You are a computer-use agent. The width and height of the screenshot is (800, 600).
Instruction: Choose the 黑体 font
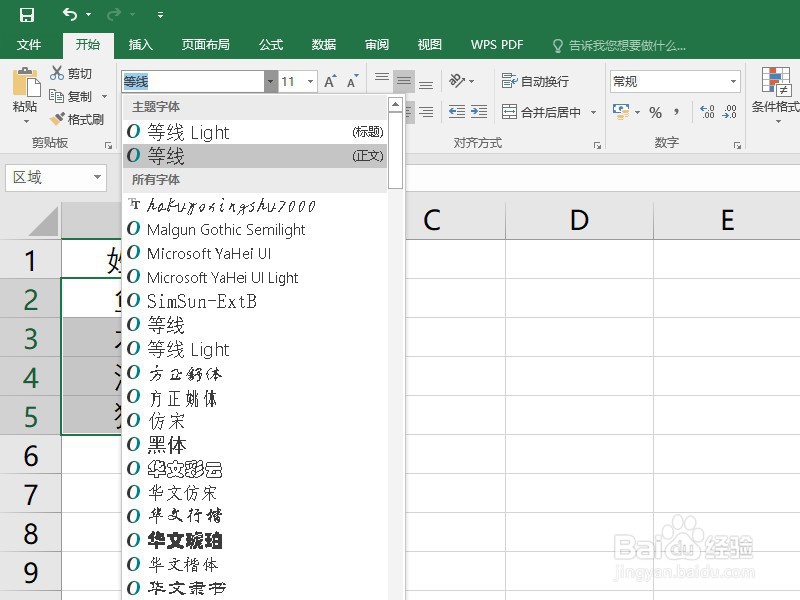255,445
